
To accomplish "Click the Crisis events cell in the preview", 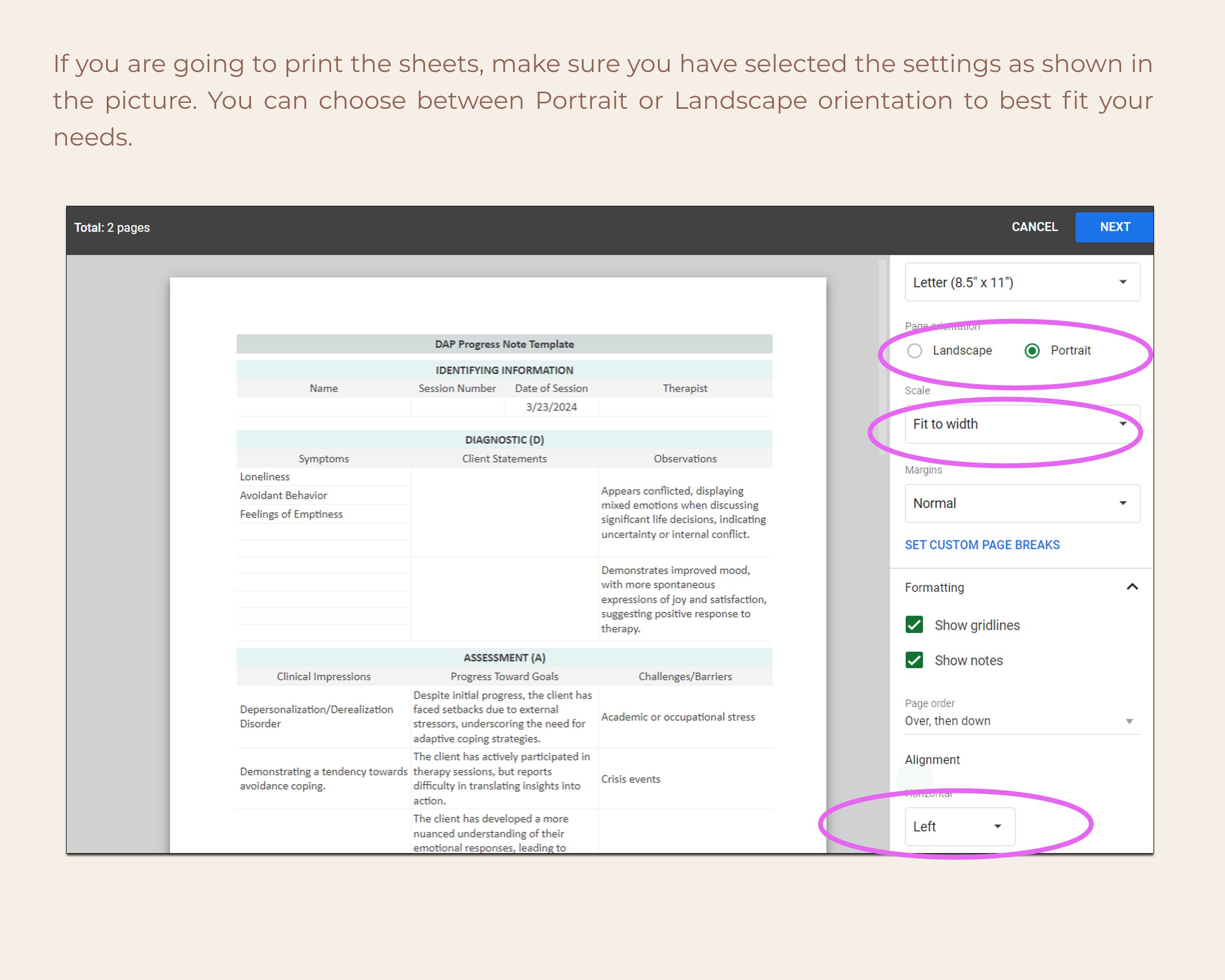I will tap(631, 779).
